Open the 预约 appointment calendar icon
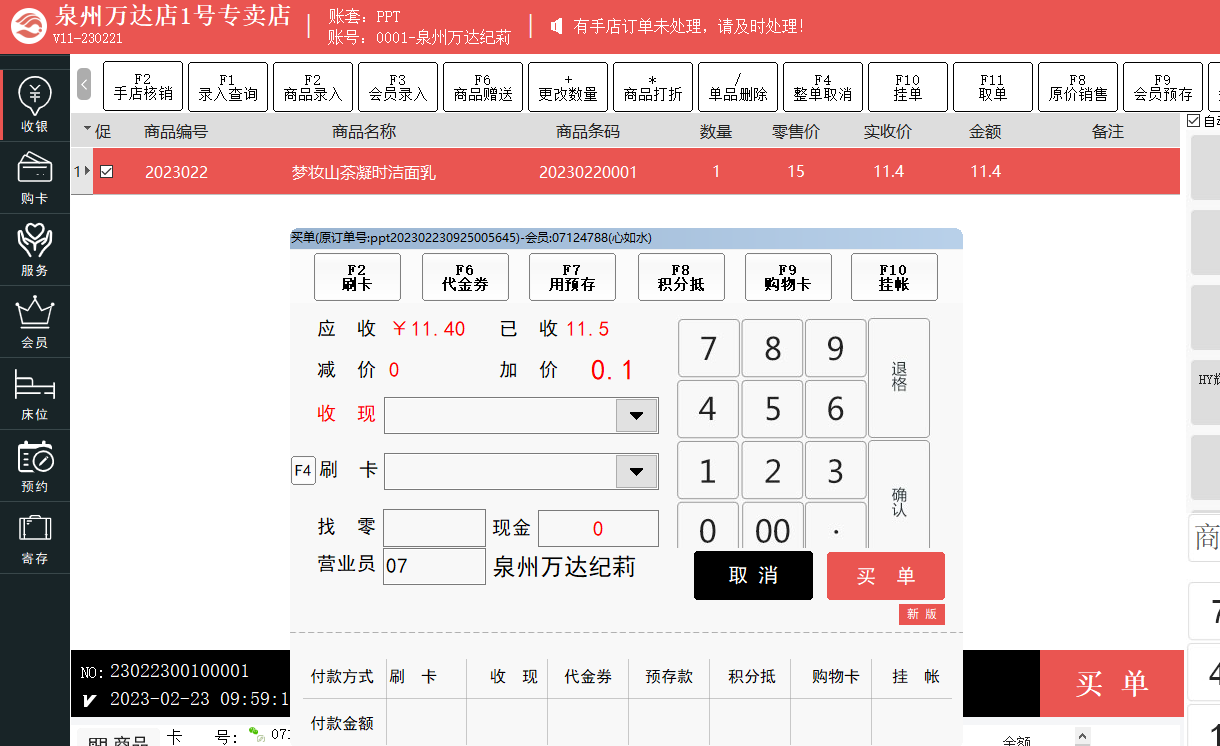Viewport: 1220px width, 746px height. click(35, 466)
